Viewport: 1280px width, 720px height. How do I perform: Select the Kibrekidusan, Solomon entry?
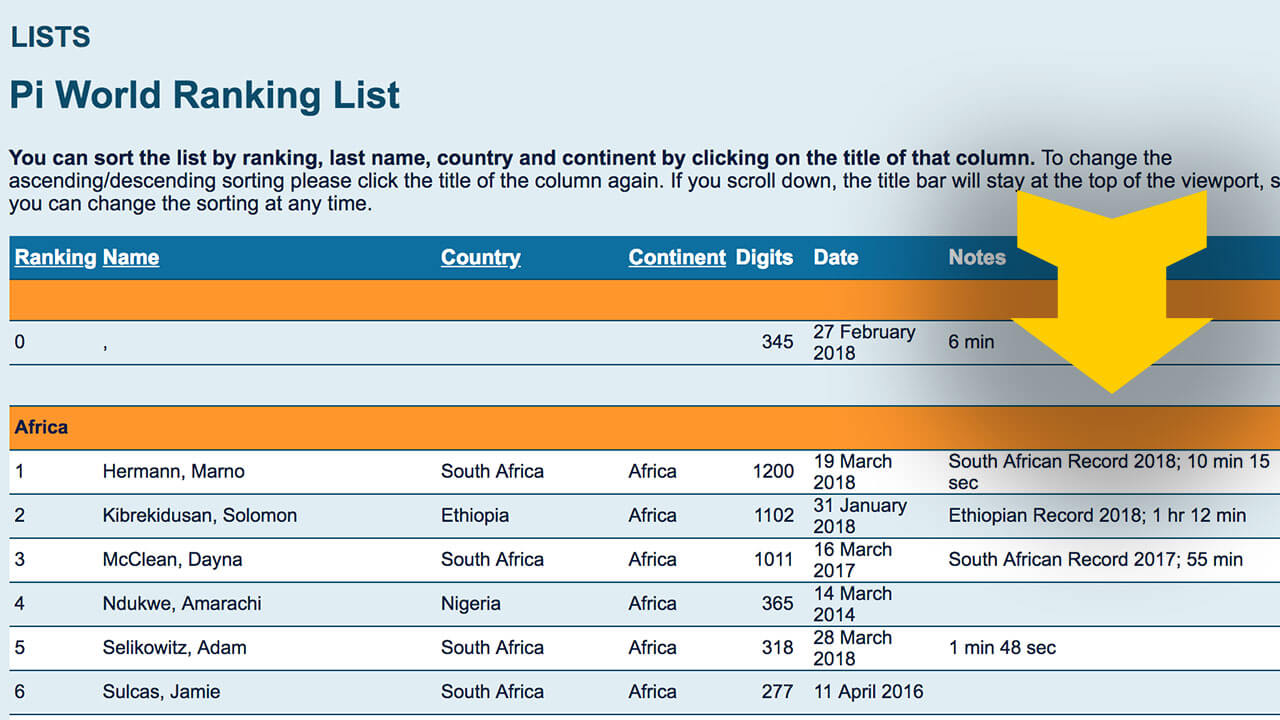199,515
